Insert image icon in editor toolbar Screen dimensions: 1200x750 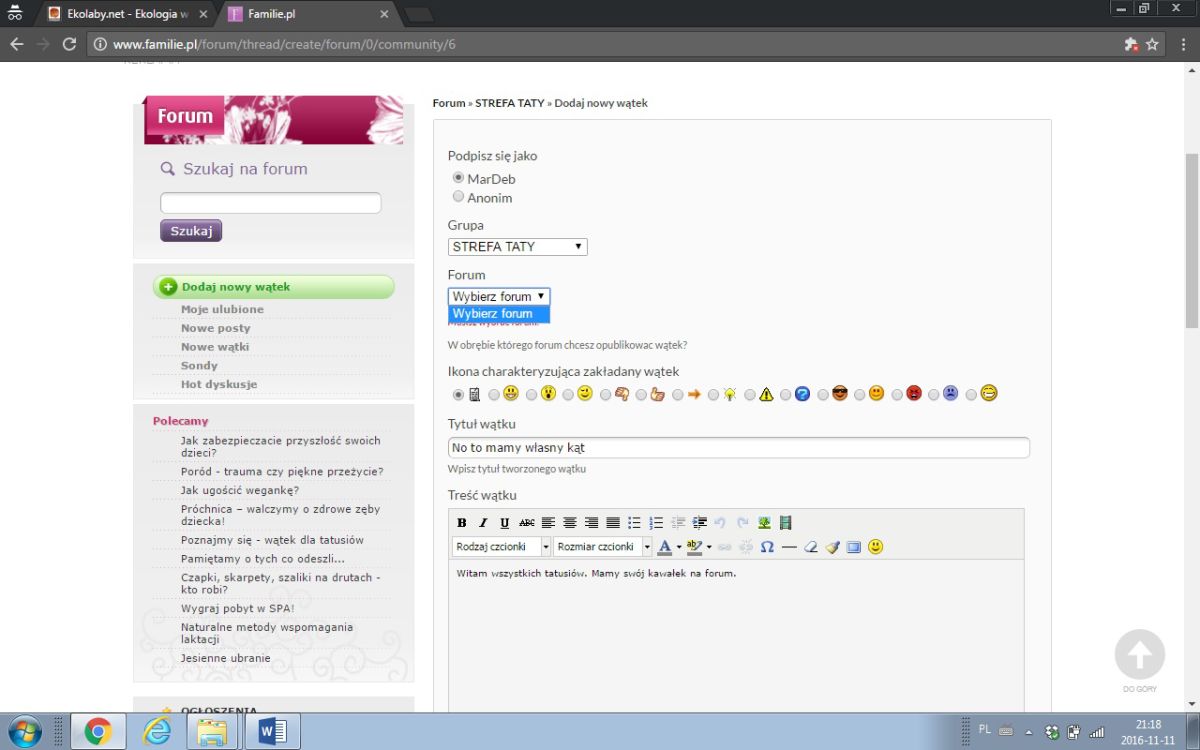pyautogui.click(x=764, y=523)
